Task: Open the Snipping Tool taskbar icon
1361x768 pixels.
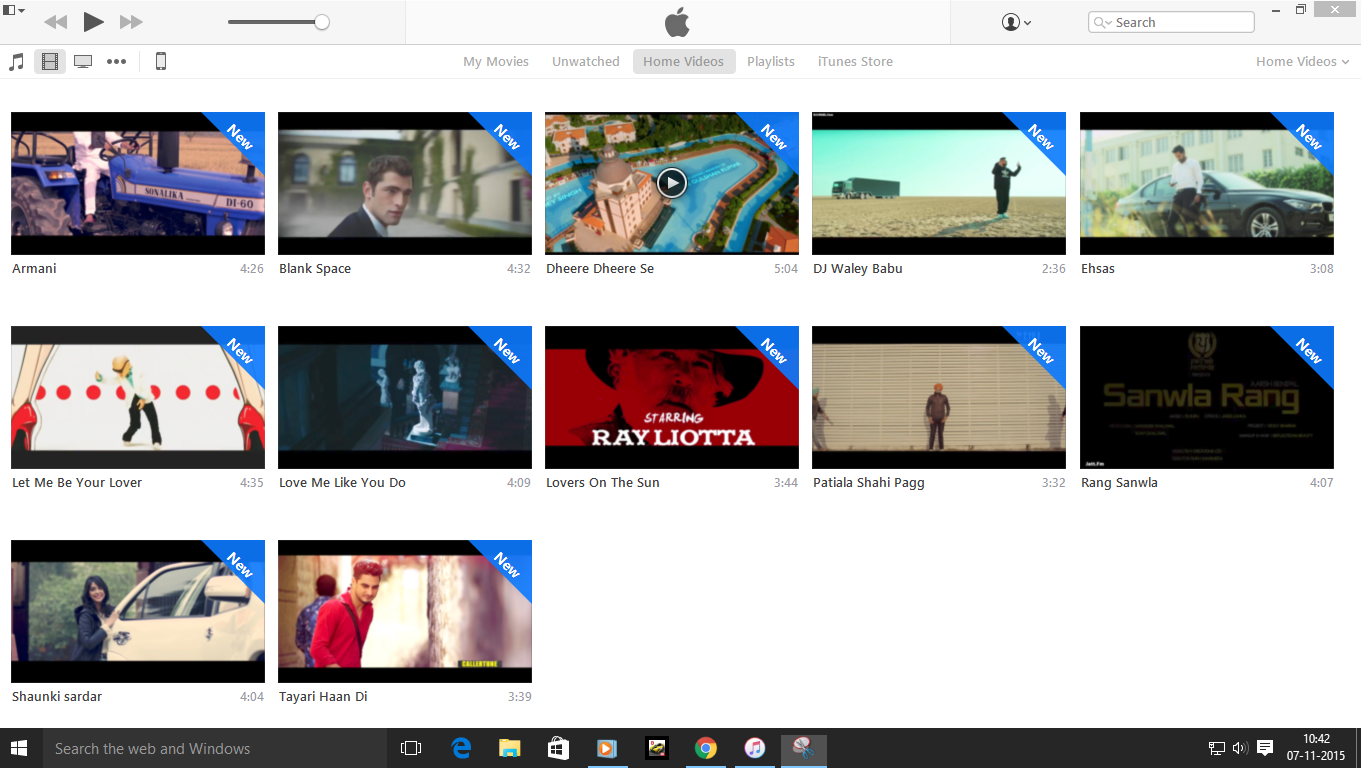Action: point(804,748)
